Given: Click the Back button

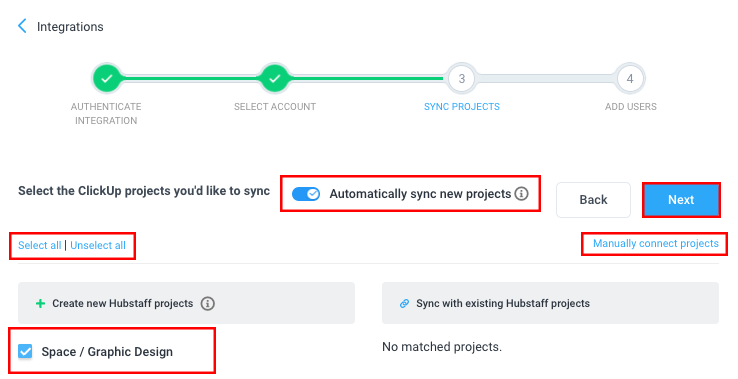Looking at the screenshot, I should point(594,200).
